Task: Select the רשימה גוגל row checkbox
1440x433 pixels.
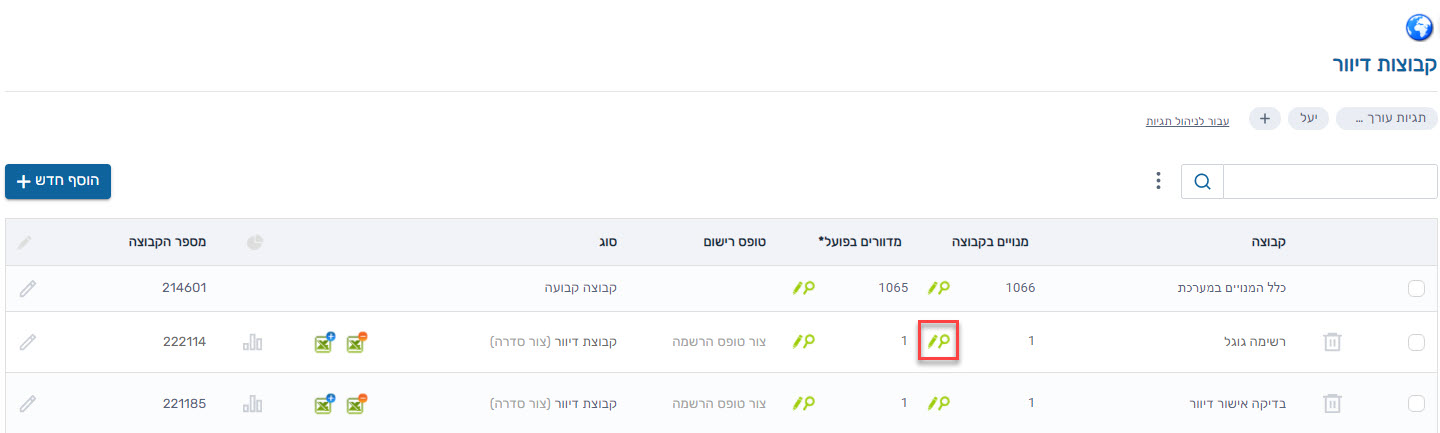Action: 1416,342
